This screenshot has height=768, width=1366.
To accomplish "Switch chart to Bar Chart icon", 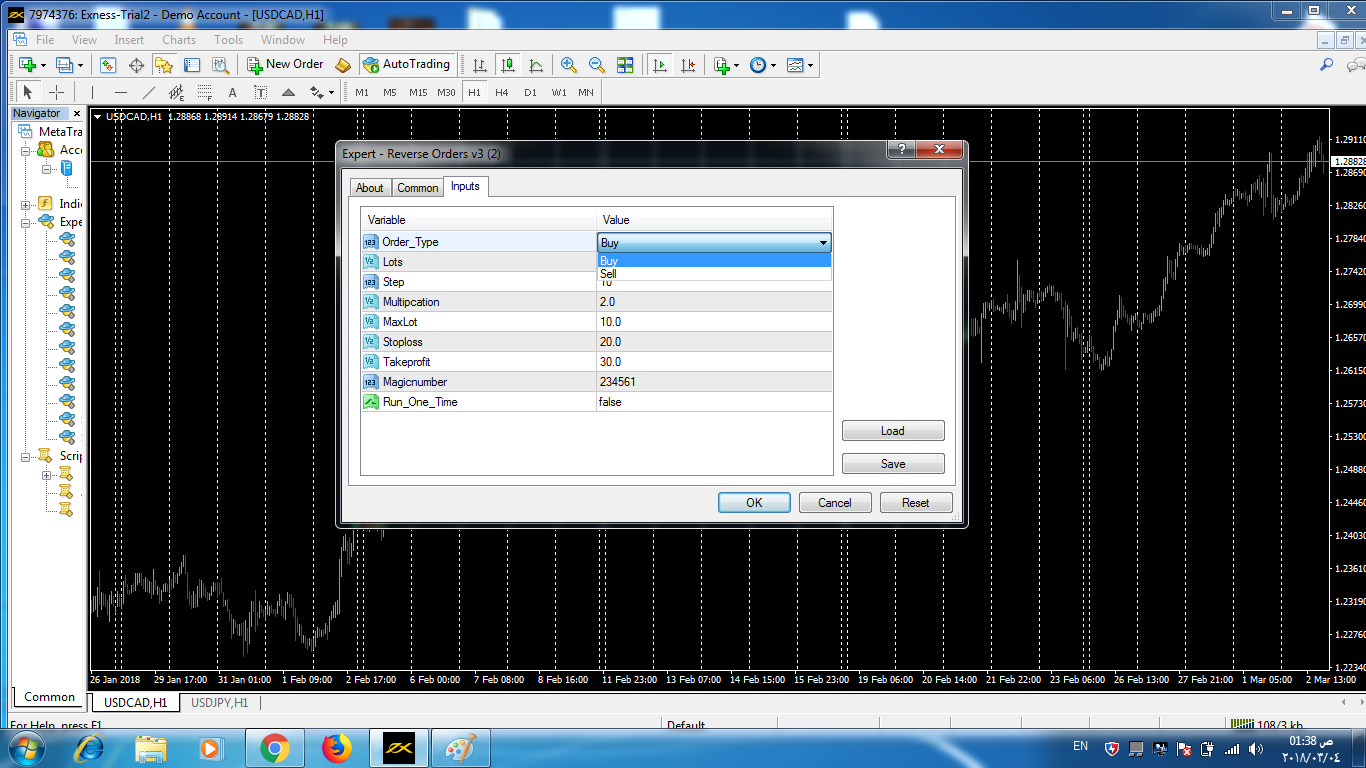I will 480,65.
